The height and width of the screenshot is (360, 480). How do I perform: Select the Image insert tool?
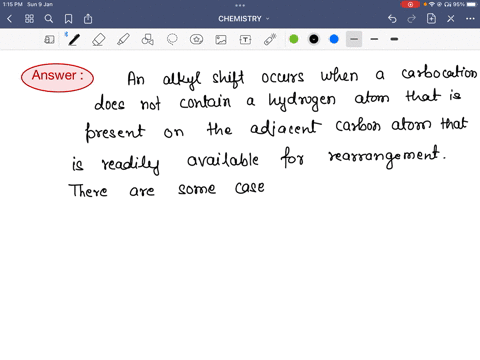coord(221,40)
